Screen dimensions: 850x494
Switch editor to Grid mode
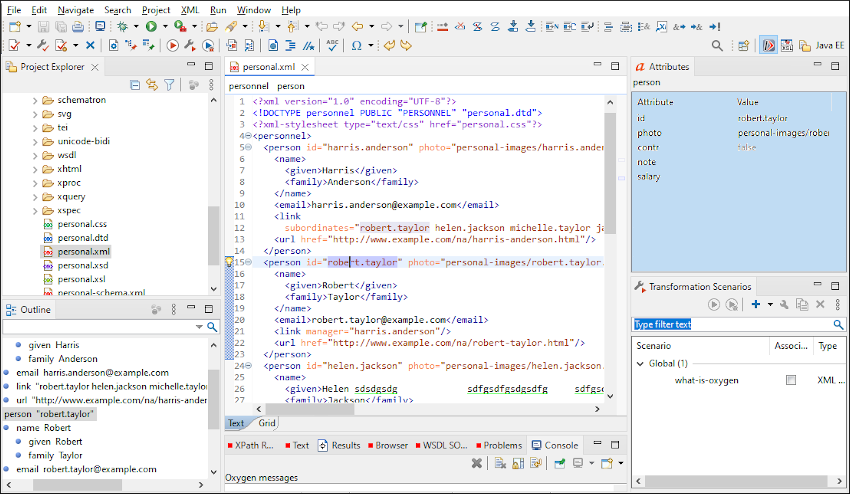coord(268,423)
